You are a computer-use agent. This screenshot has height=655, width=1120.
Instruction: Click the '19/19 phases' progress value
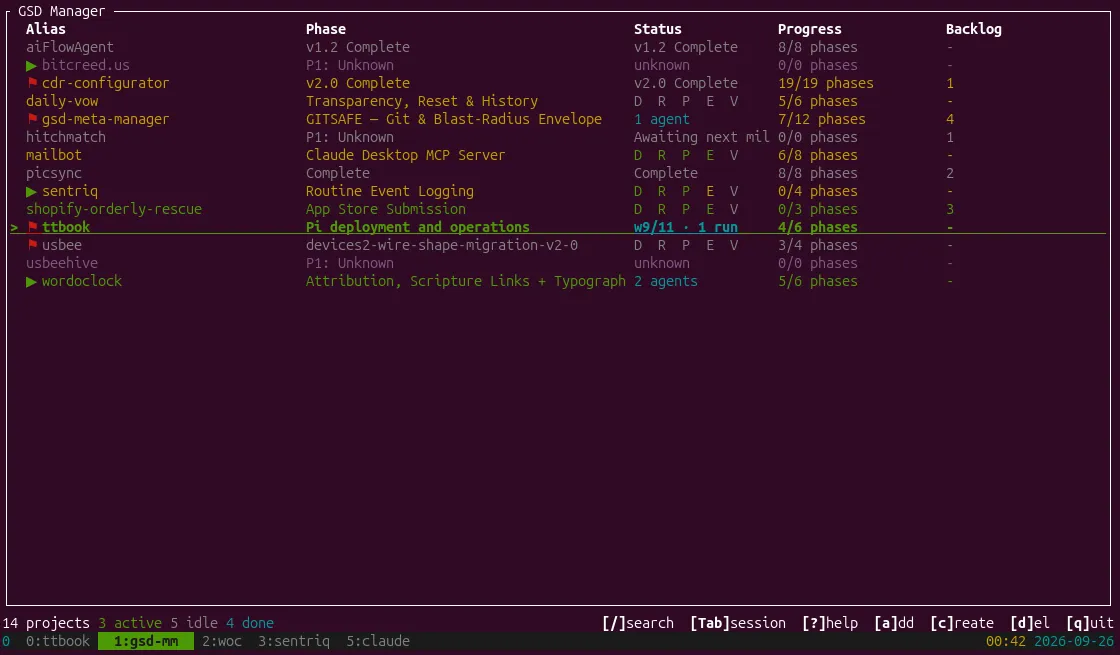[x=826, y=83]
